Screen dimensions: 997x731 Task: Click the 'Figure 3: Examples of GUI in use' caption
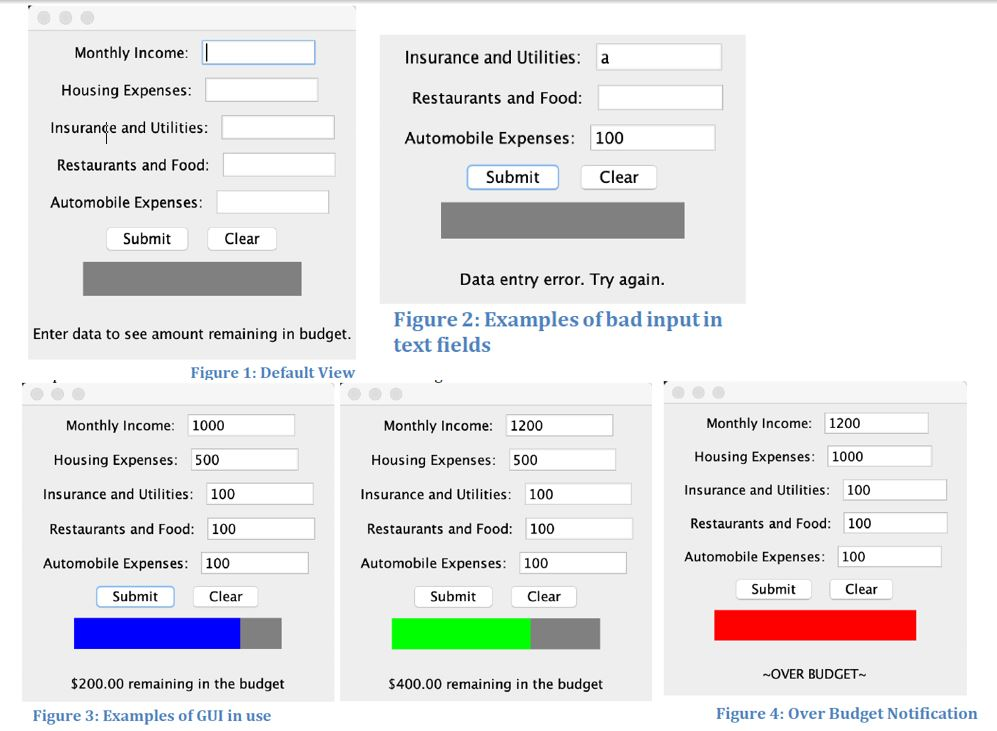(152, 716)
